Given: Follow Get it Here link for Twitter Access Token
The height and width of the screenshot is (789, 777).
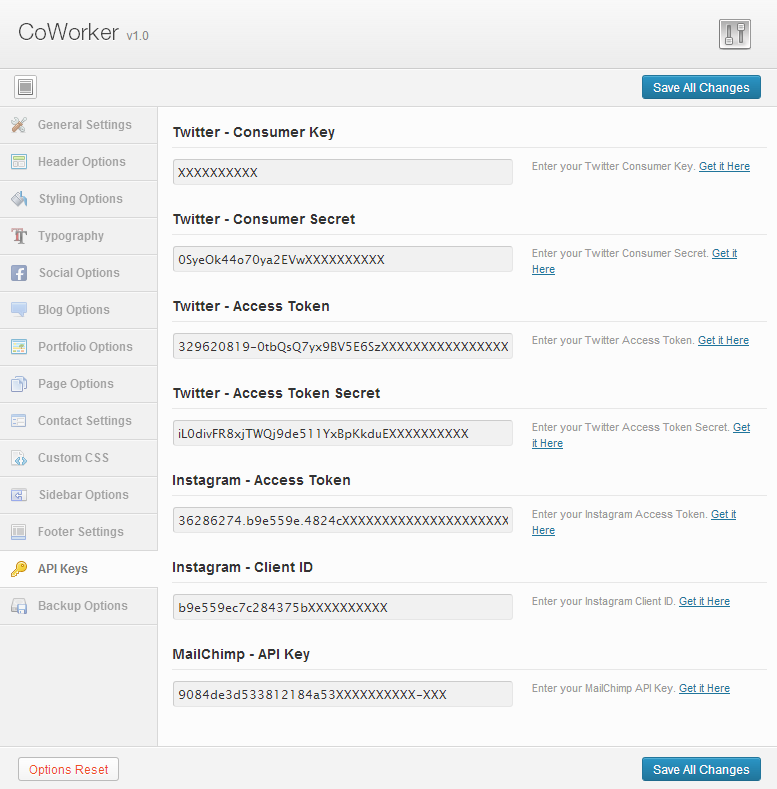Looking at the screenshot, I should pos(723,341).
